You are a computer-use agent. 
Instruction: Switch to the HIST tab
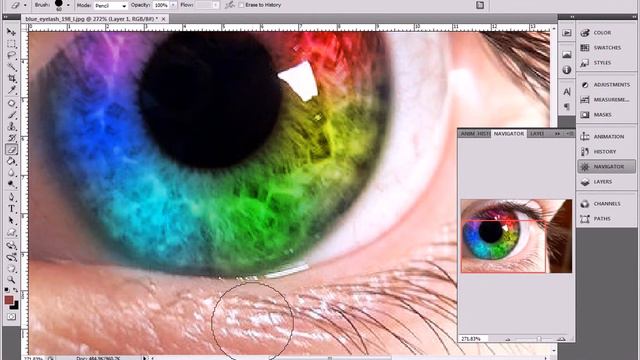point(483,133)
